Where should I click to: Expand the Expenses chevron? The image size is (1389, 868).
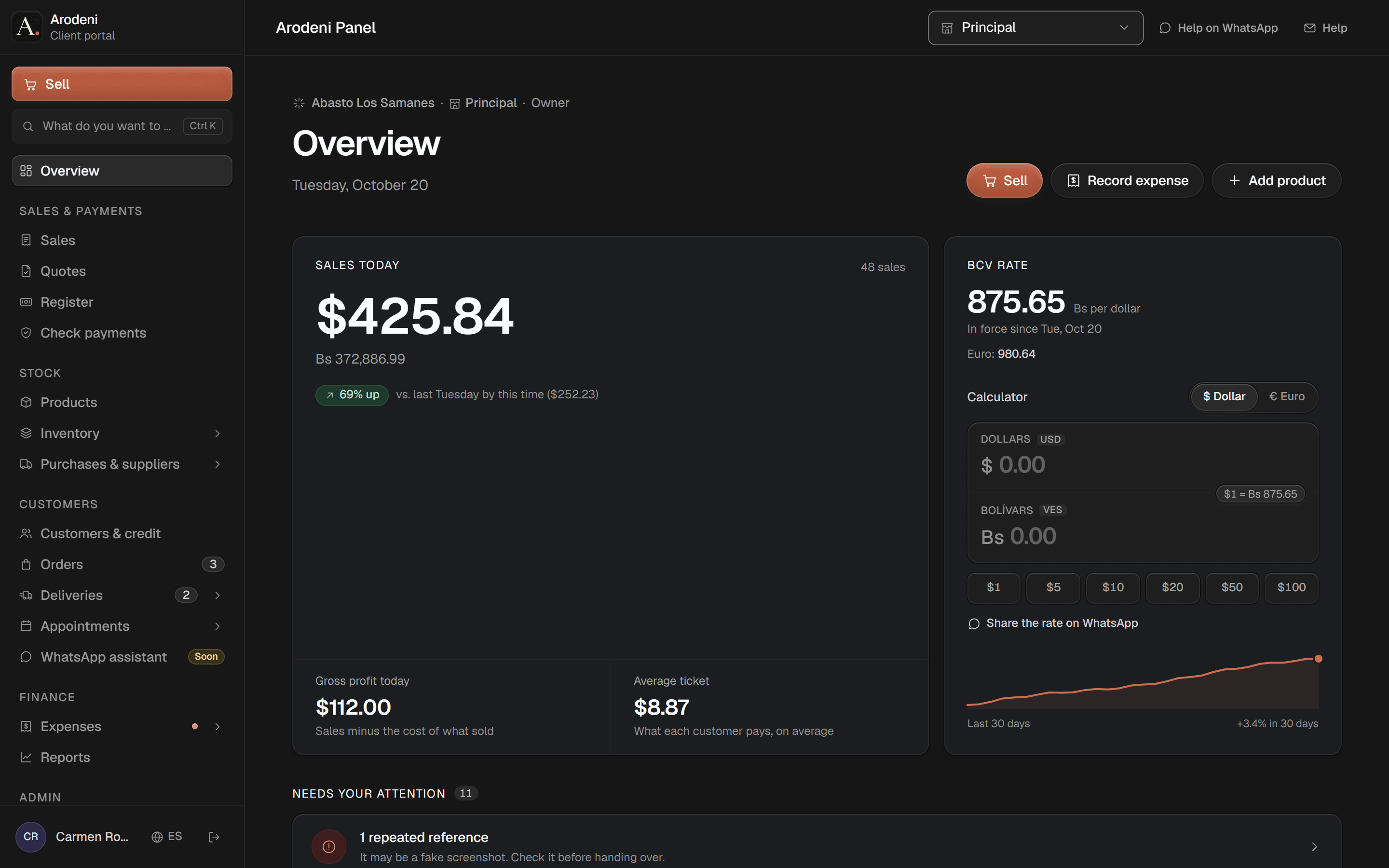pos(218,727)
